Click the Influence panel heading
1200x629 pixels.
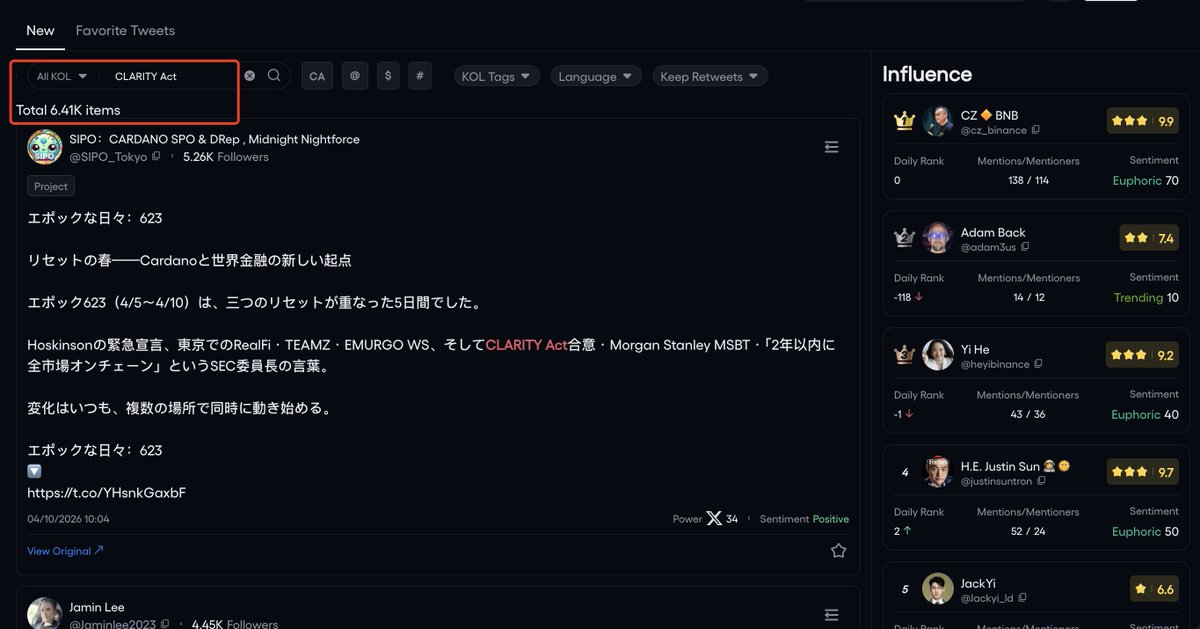pyautogui.click(x=927, y=74)
